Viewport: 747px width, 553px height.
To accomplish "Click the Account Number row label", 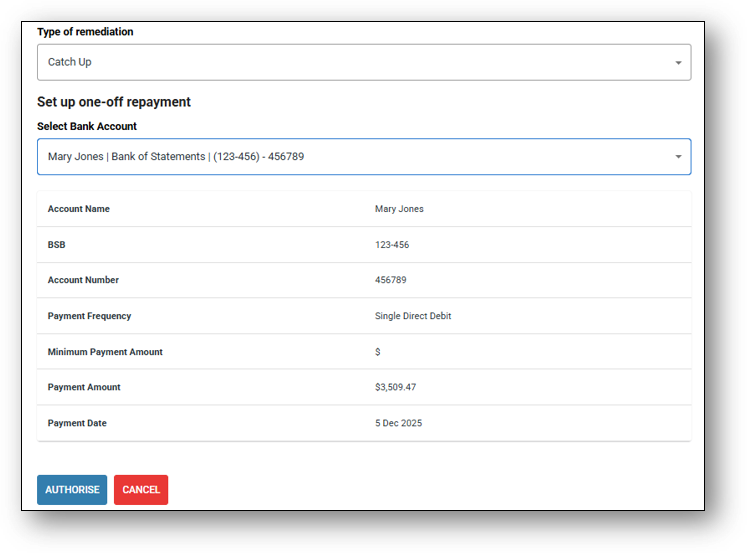I will coord(83,281).
